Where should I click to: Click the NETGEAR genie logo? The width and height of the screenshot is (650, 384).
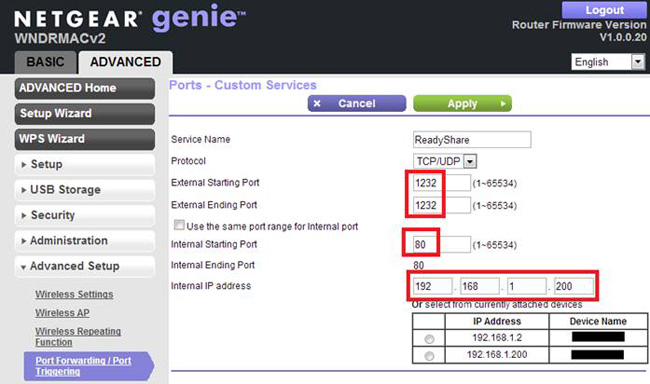(x=129, y=19)
